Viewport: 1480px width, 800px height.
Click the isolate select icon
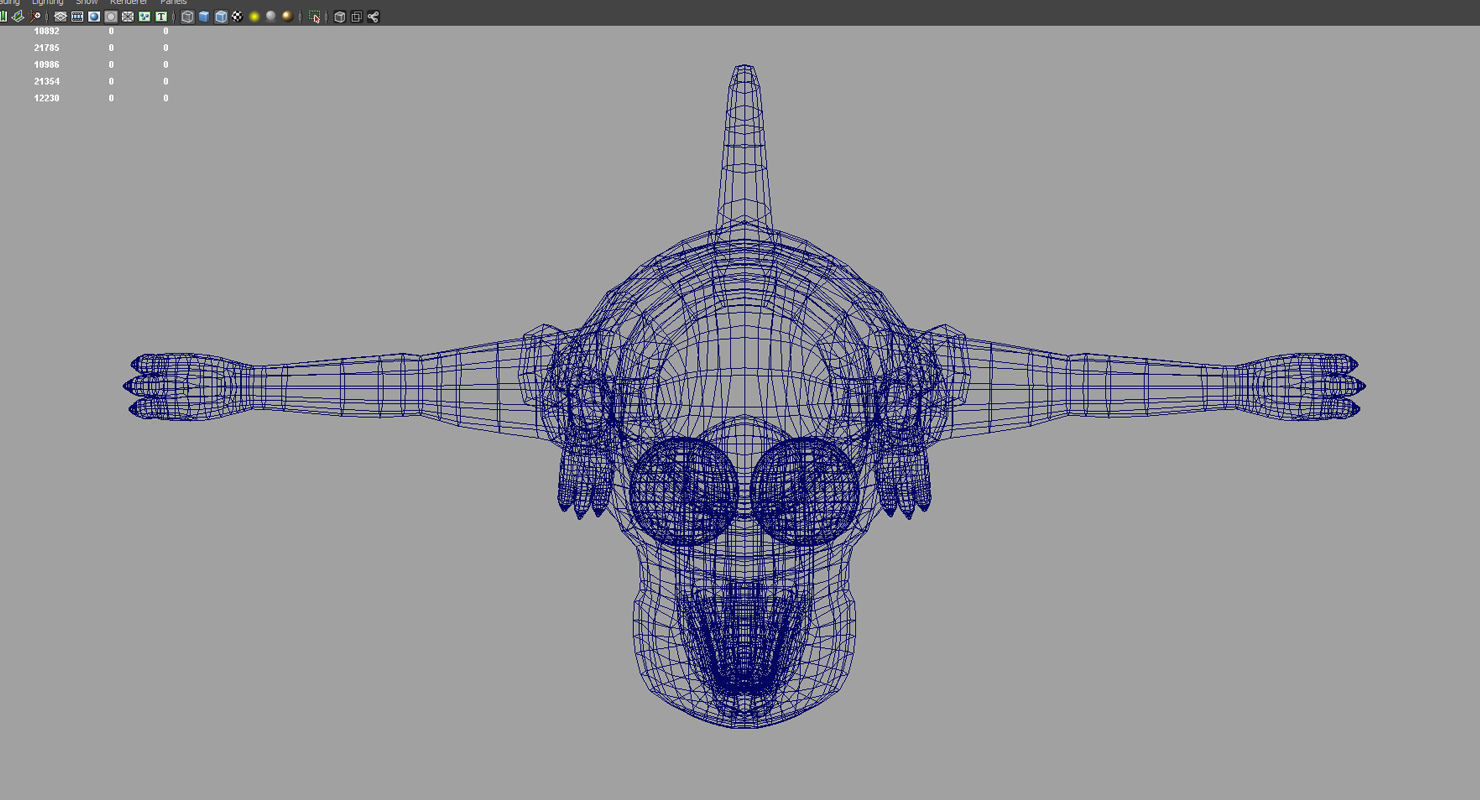[314, 17]
